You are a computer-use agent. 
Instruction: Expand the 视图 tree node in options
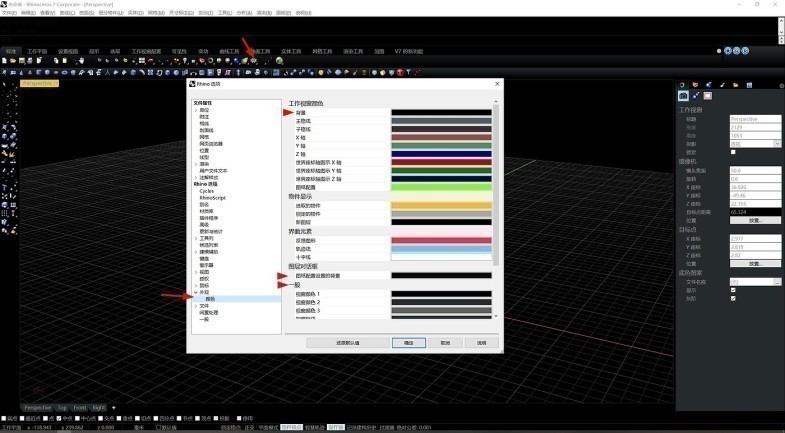coord(195,271)
